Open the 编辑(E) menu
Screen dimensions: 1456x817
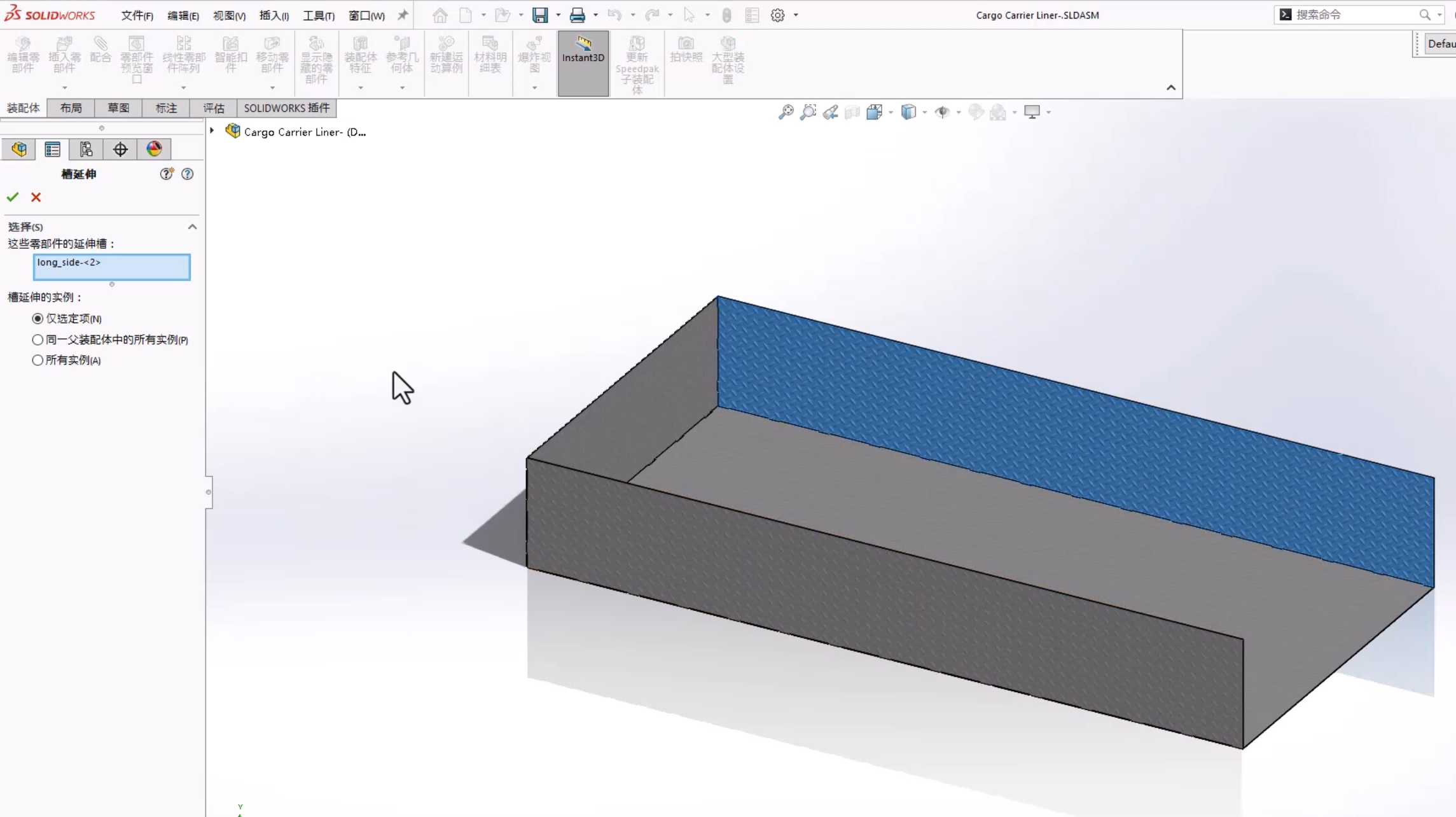coord(183,15)
